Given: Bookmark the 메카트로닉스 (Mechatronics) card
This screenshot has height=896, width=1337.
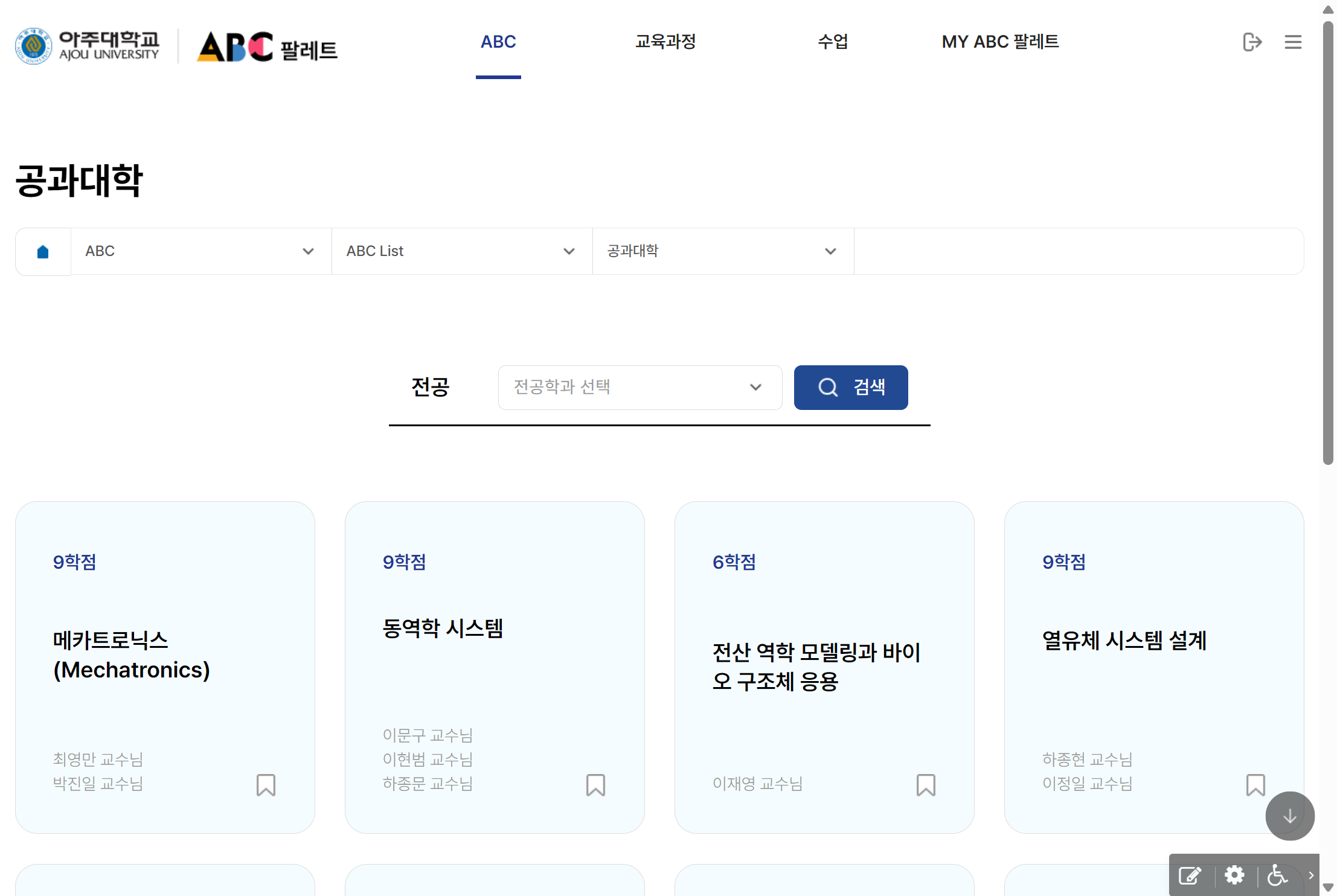Looking at the screenshot, I should [x=266, y=786].
